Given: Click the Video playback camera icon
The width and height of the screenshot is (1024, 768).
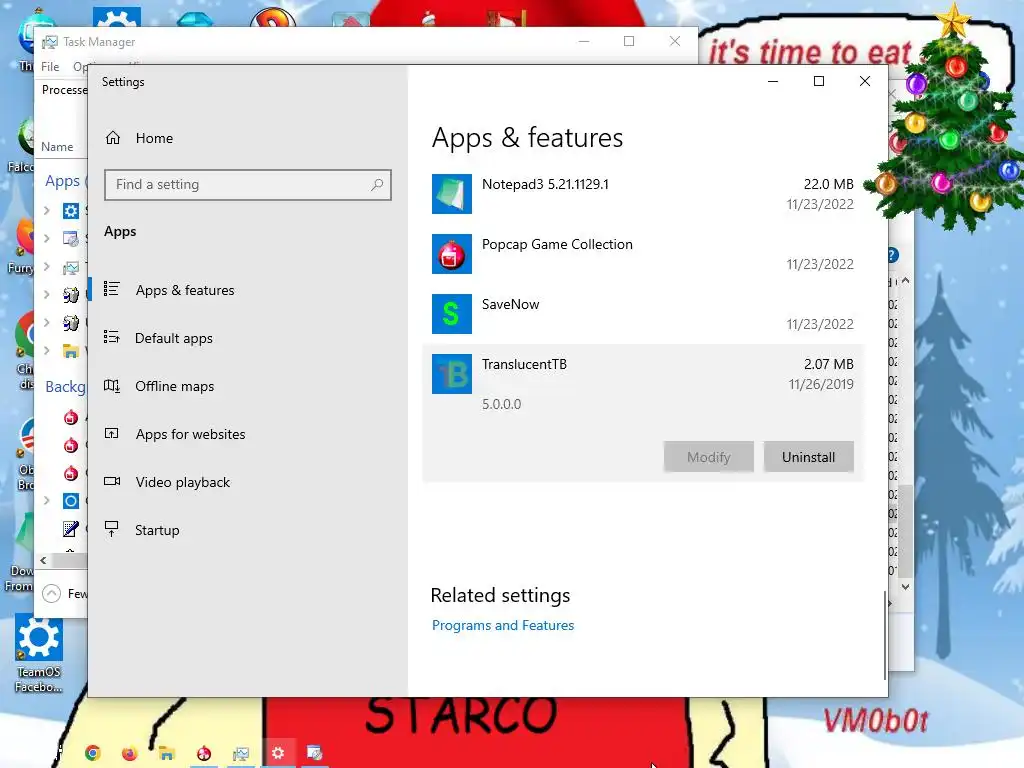Looking at the screenshot, I should 112,482.
